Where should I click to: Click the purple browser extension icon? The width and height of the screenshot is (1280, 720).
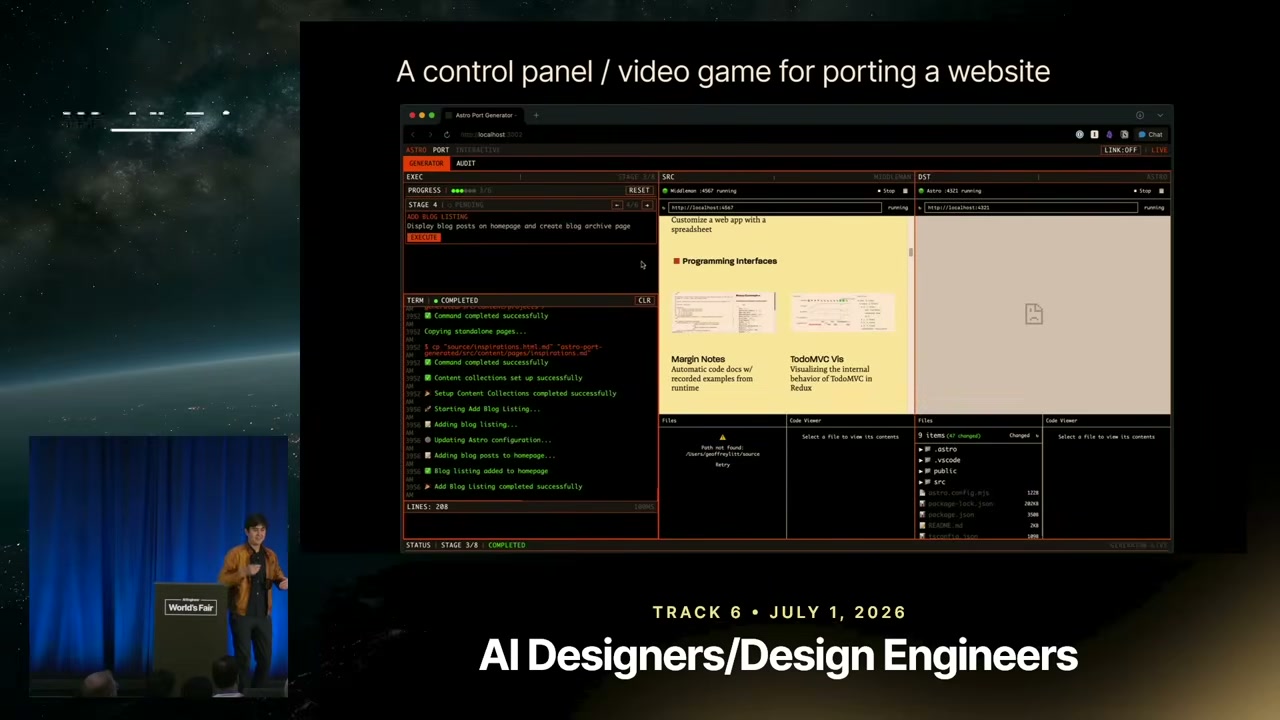pos(1109,135)
